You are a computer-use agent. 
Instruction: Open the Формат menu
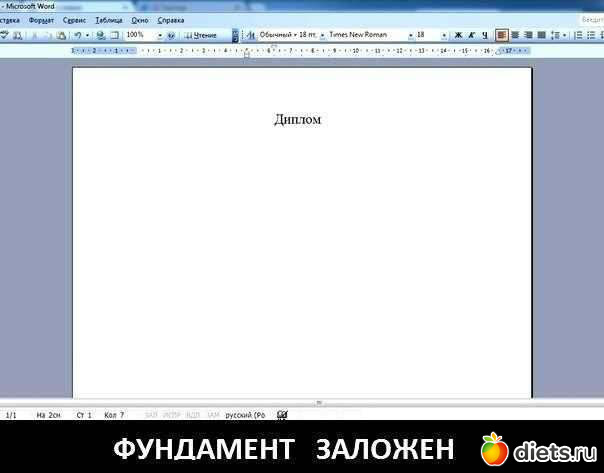[42, 20]
